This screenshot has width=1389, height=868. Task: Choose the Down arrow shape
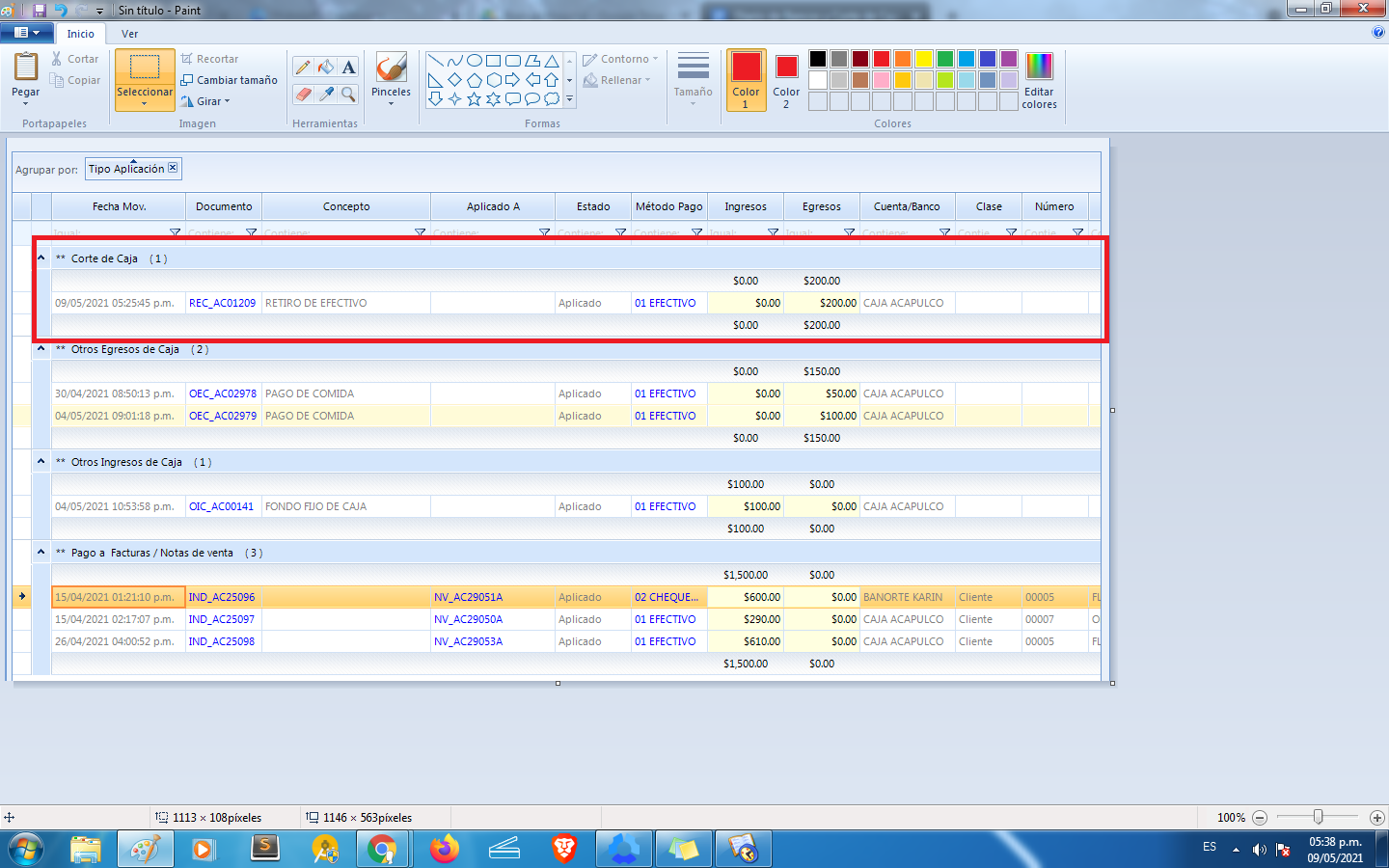(x=435, y=98)
